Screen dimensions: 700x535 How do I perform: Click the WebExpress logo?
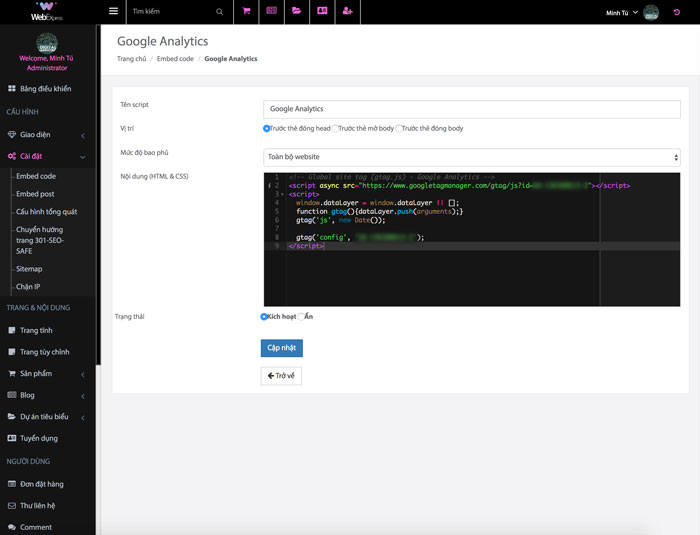click(46, 12)
